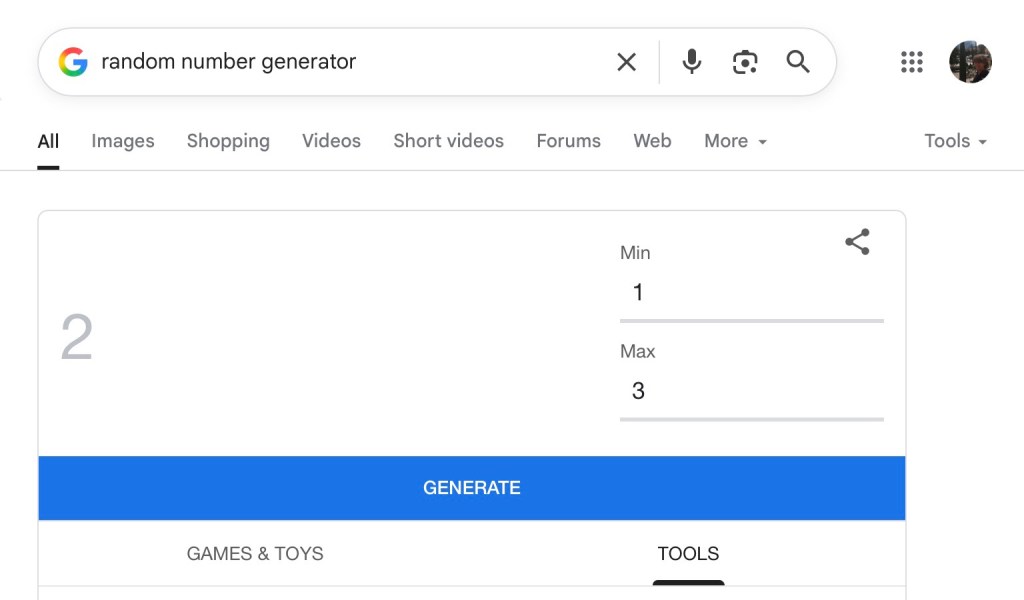Clear the search box text

pos(627,62)
